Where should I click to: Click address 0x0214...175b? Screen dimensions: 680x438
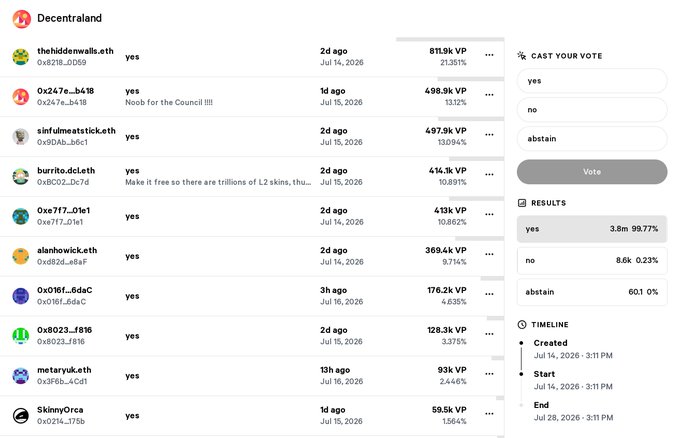coord(61,422)
